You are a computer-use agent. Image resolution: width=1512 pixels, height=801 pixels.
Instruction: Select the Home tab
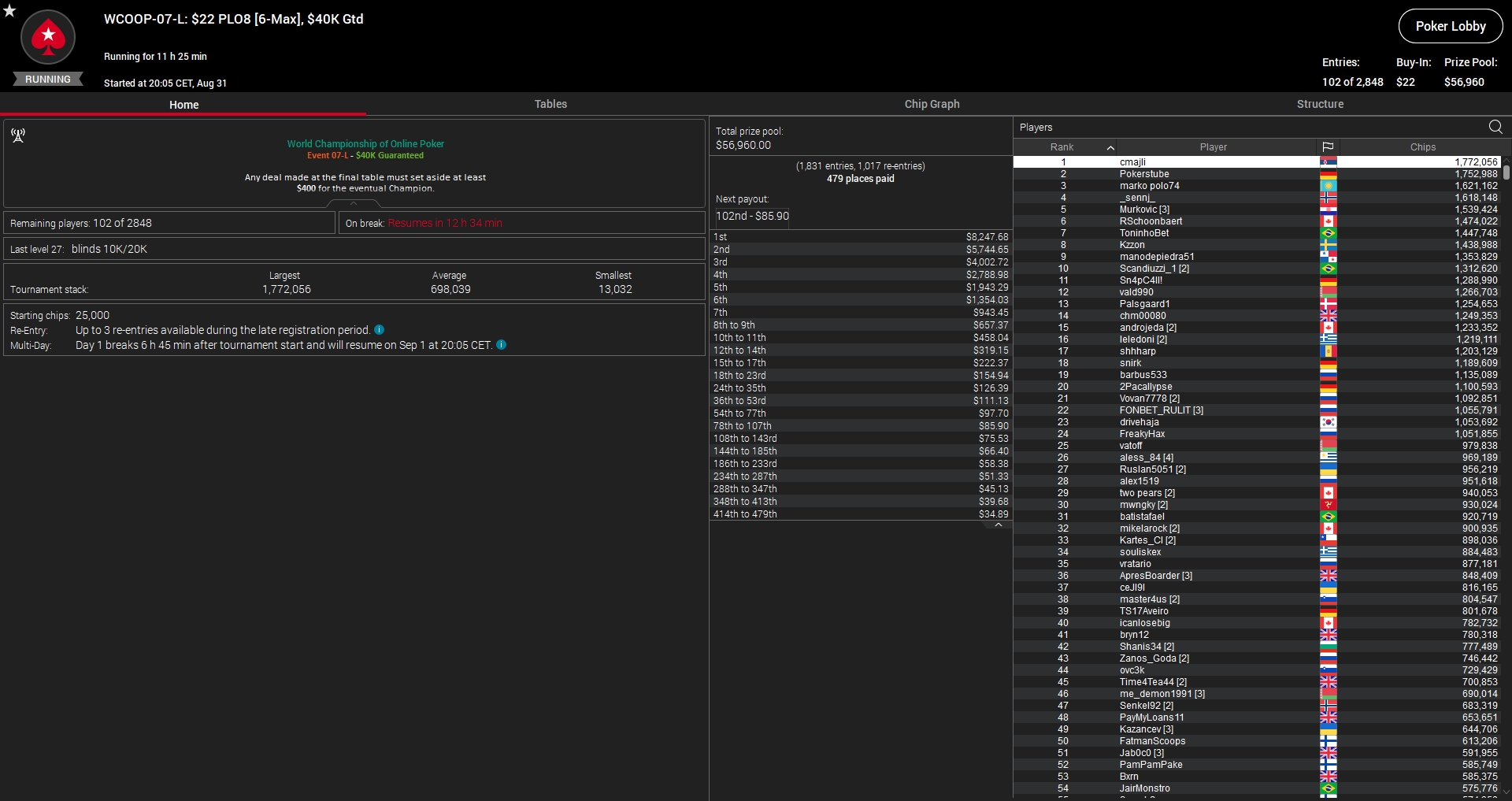point(183,105)
